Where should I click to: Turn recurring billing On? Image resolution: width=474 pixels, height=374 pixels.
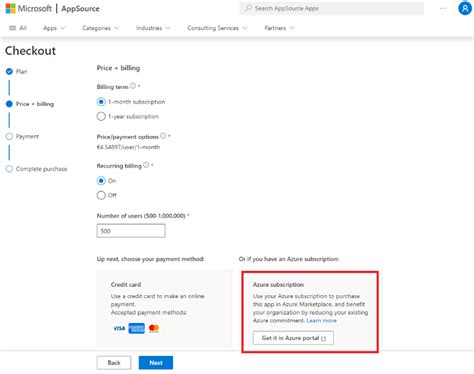point(101,181)
